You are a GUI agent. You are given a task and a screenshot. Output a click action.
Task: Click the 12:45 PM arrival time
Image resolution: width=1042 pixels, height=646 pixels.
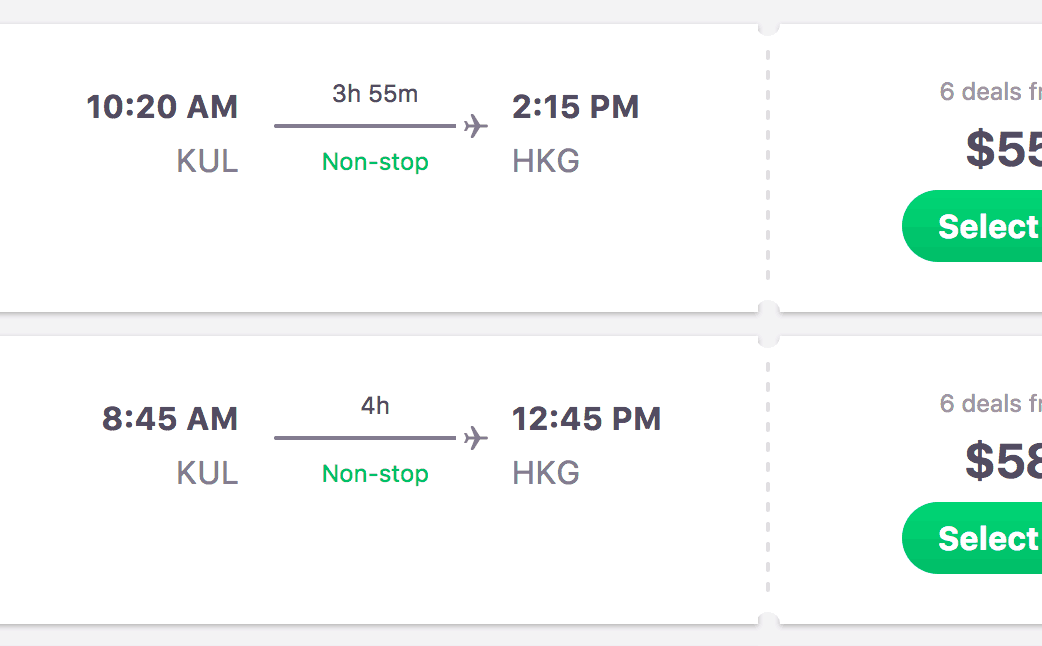[586, 419]
